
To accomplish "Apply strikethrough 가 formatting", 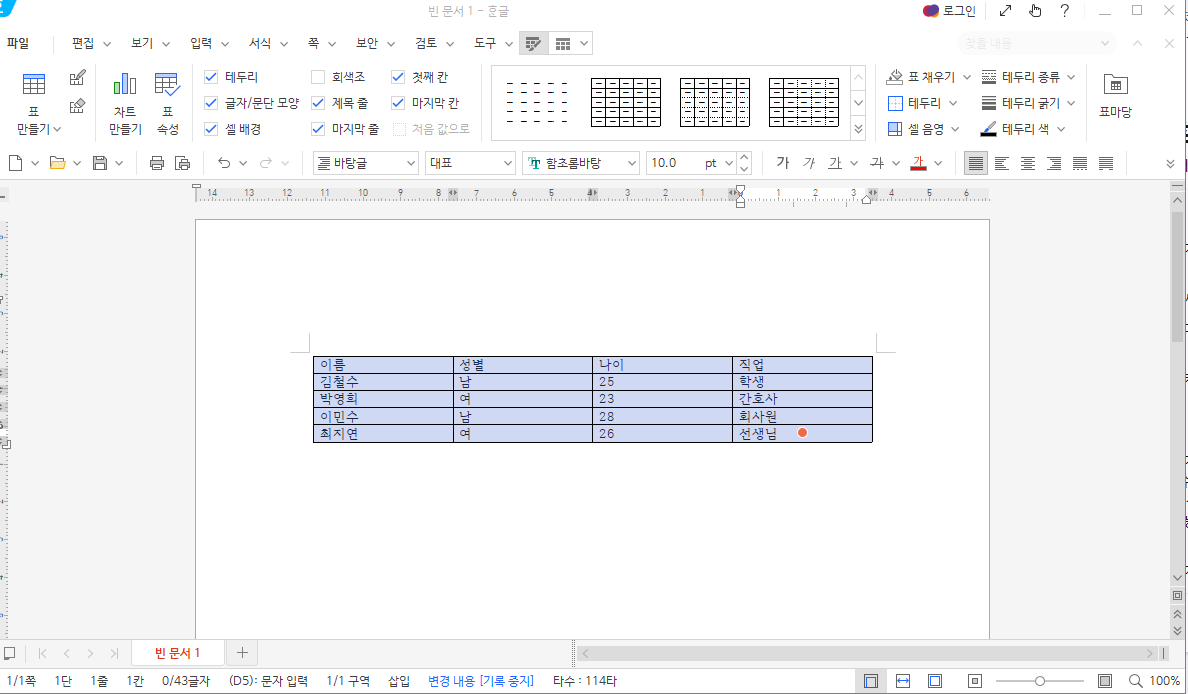I will [877, 163].
